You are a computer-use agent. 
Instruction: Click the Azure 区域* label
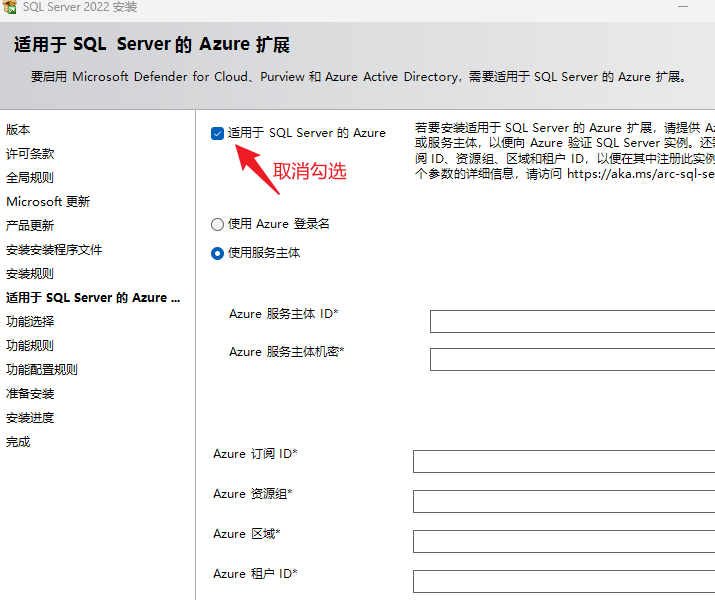click(247, 533)
